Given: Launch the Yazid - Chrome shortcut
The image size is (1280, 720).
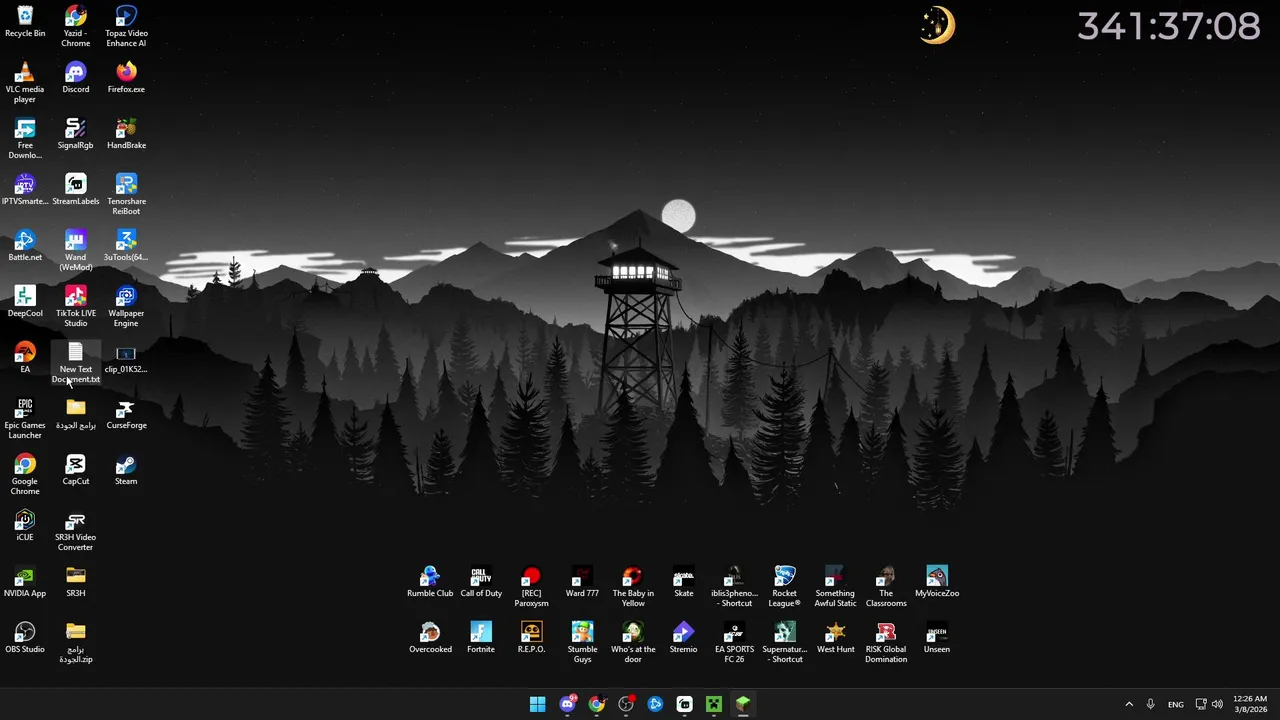Looking at the screenshot, I should pyautogui.click(x=76, y=27).
